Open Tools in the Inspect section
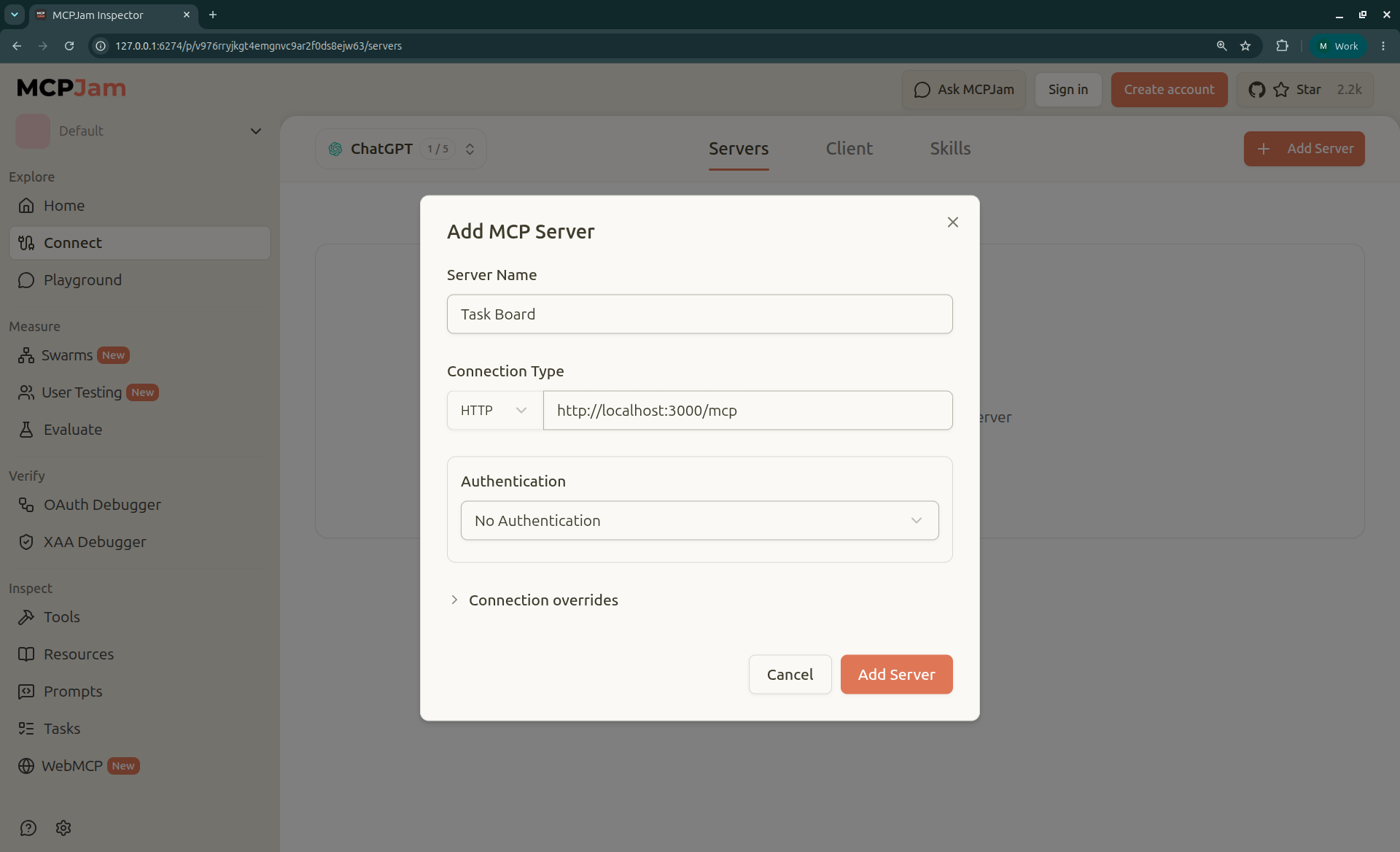This screenshot has width=1400, height=852. coord(140,617)
